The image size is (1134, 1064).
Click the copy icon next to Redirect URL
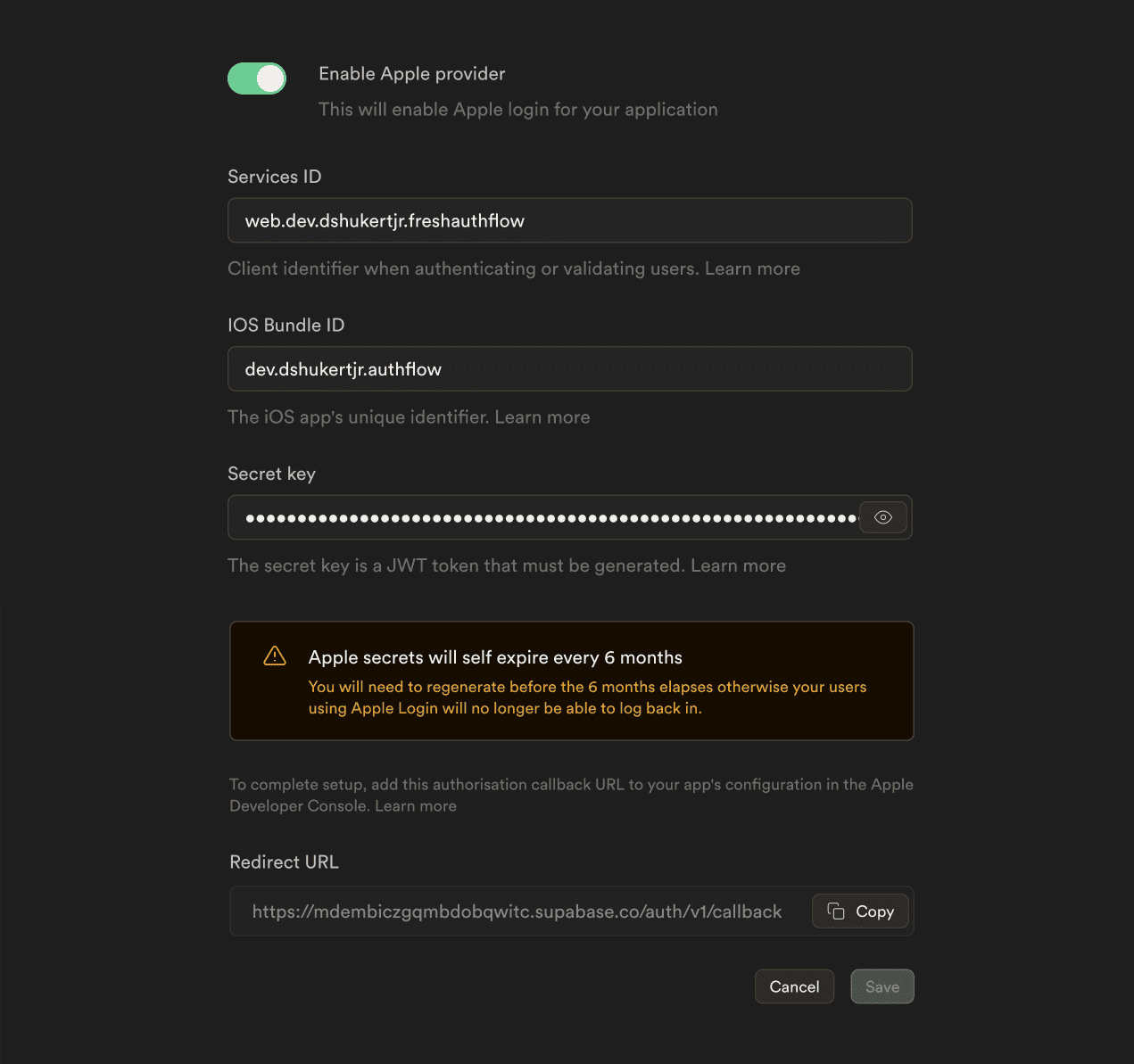(x=835, y=911)
